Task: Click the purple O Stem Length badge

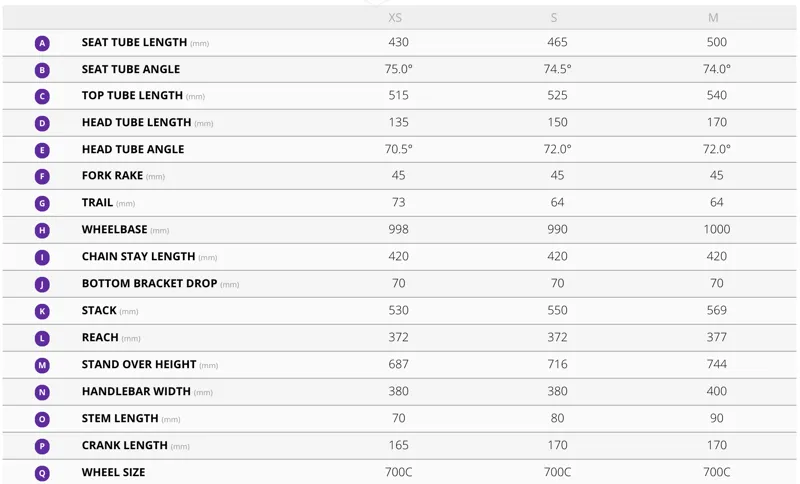Action: click(42, 419)
